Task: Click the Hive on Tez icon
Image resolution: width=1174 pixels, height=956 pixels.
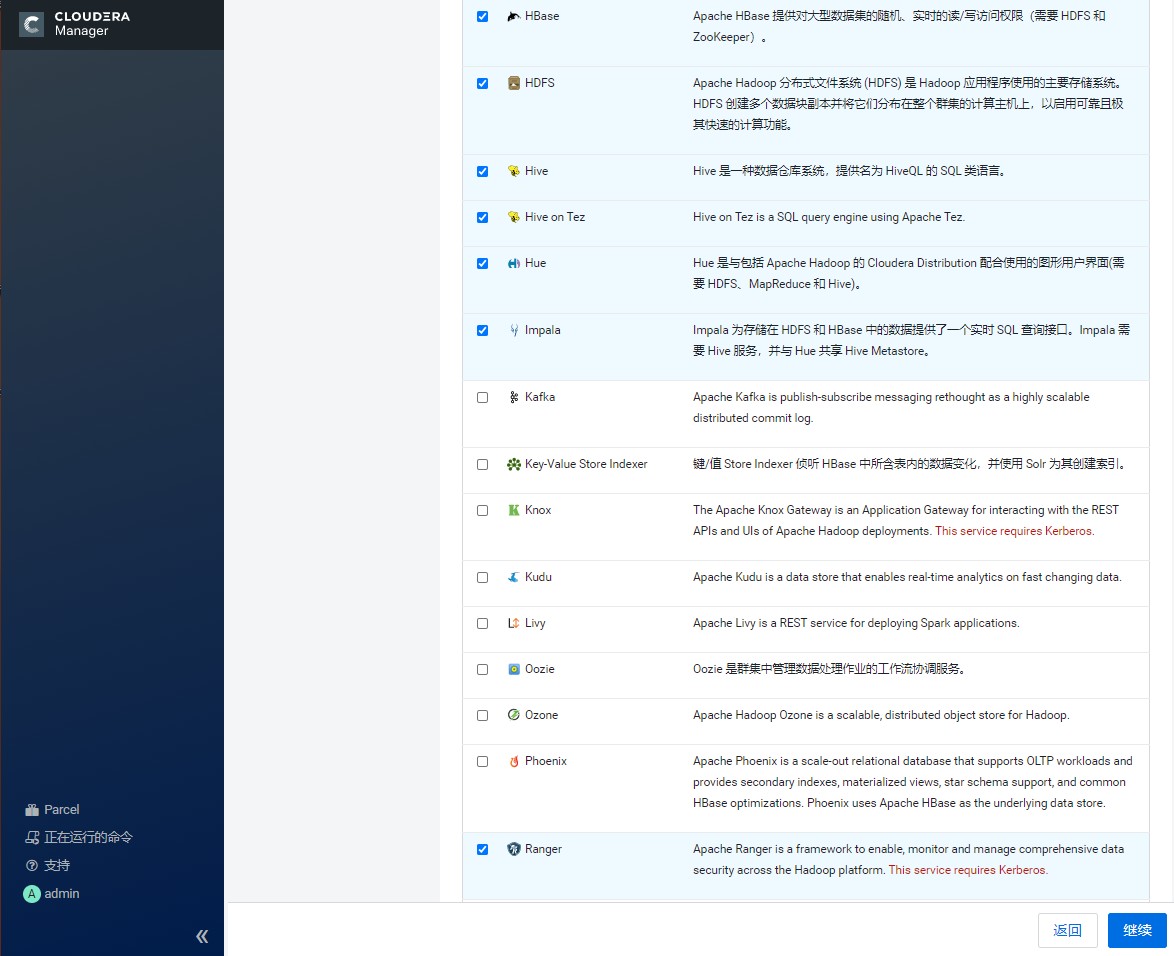Action: [514, 217]
